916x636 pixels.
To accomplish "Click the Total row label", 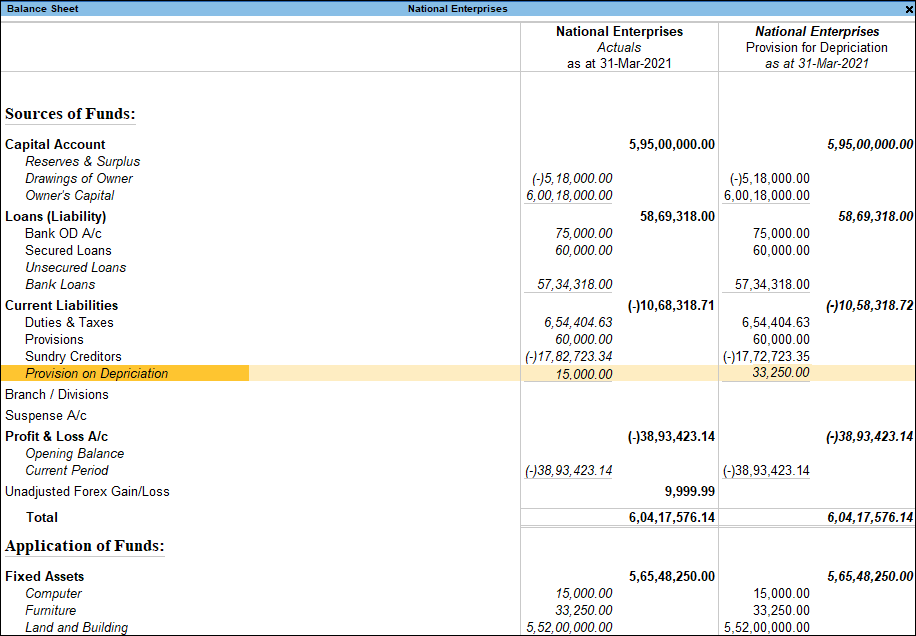I will tap(41, 517).
